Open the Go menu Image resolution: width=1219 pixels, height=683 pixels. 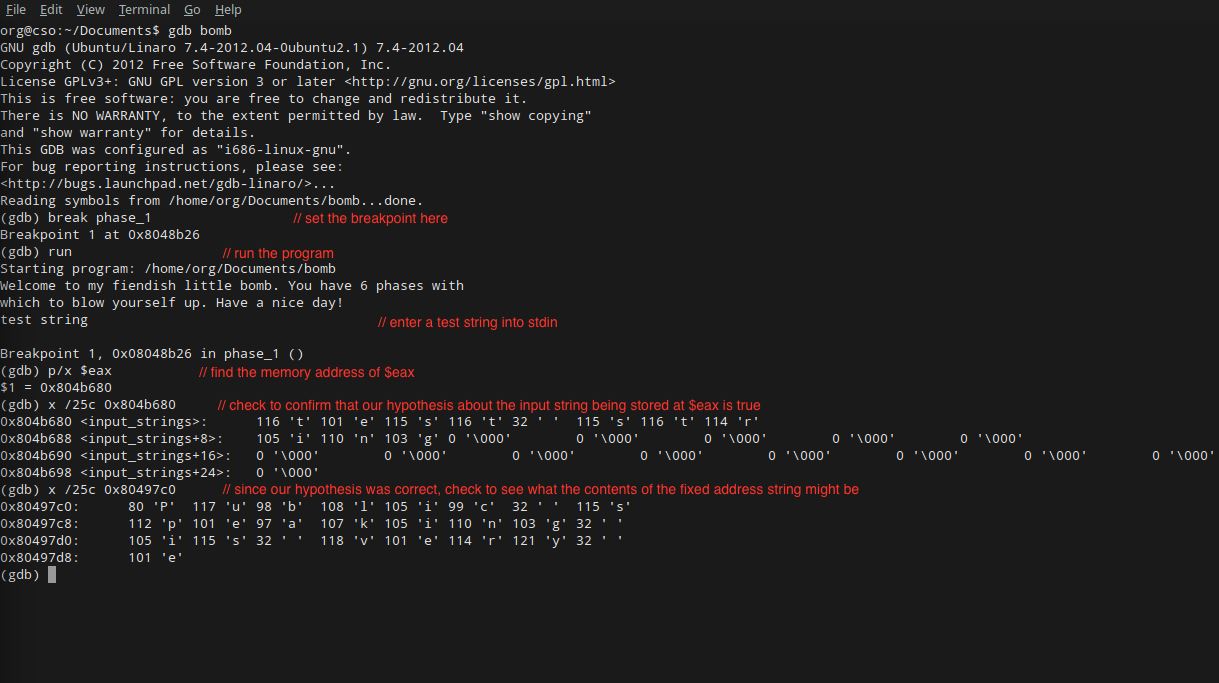point(192,9)
